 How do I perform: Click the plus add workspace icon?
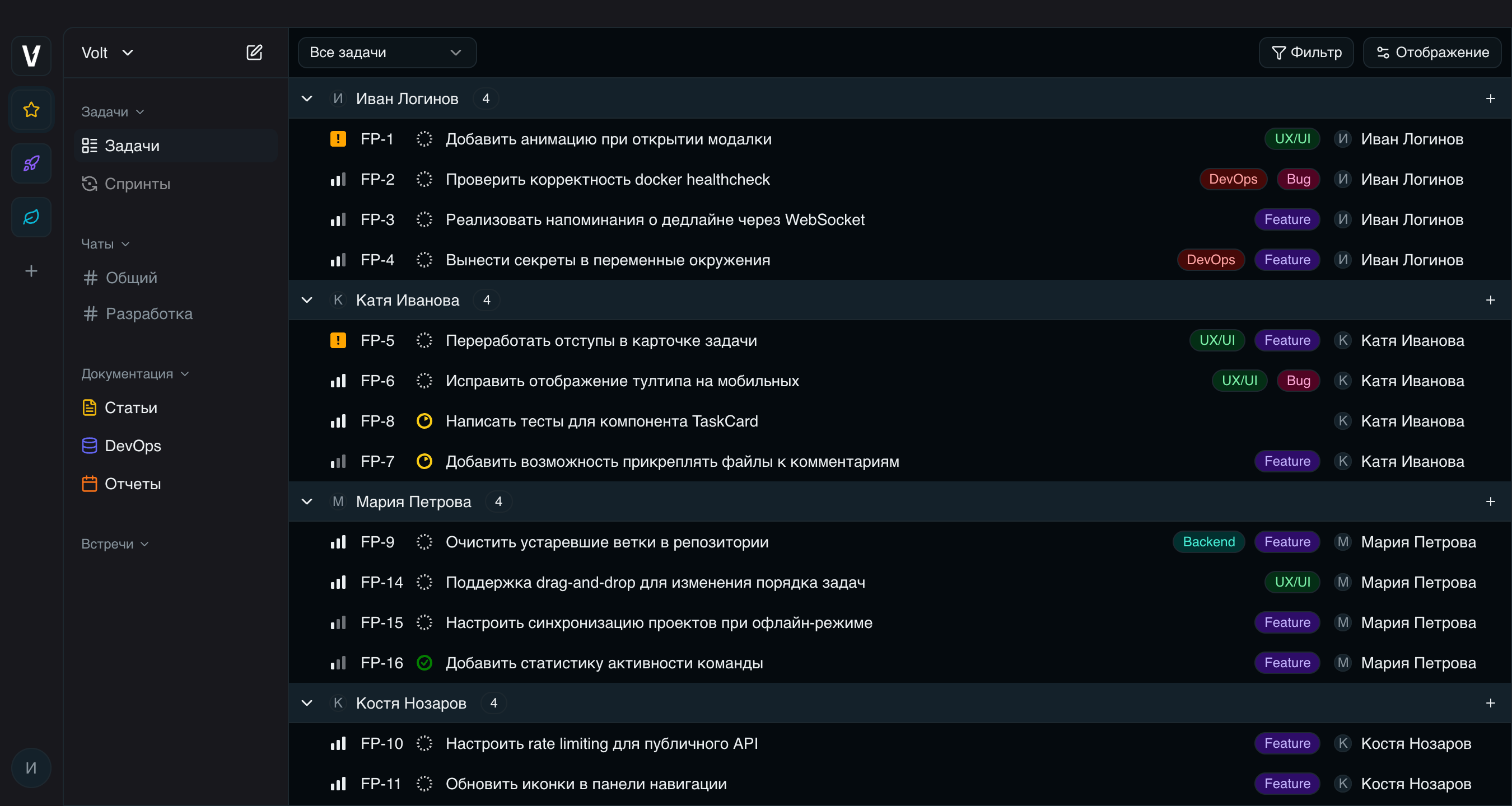click(x=31, y=271)
